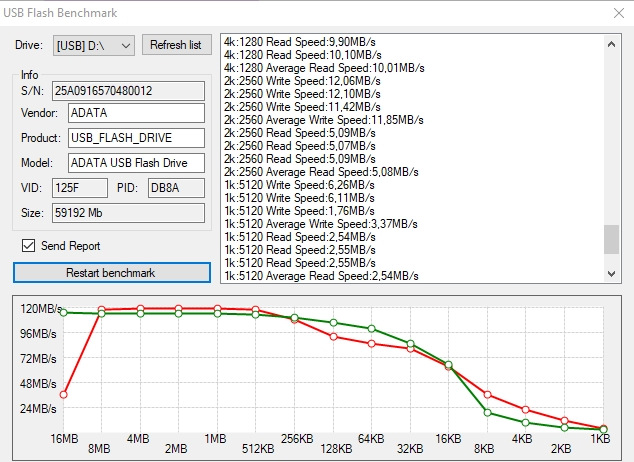This screenshot has width=634, height=462.
Task: Select line 2k:2560 Average Write Speed:11,85MB/s
Action: tap(323, 120)
